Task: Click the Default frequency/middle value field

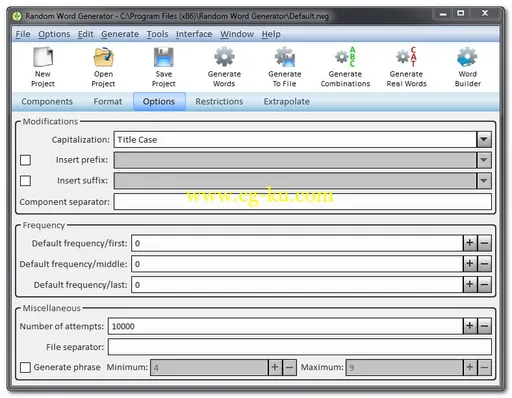Action: pos(297,264)
